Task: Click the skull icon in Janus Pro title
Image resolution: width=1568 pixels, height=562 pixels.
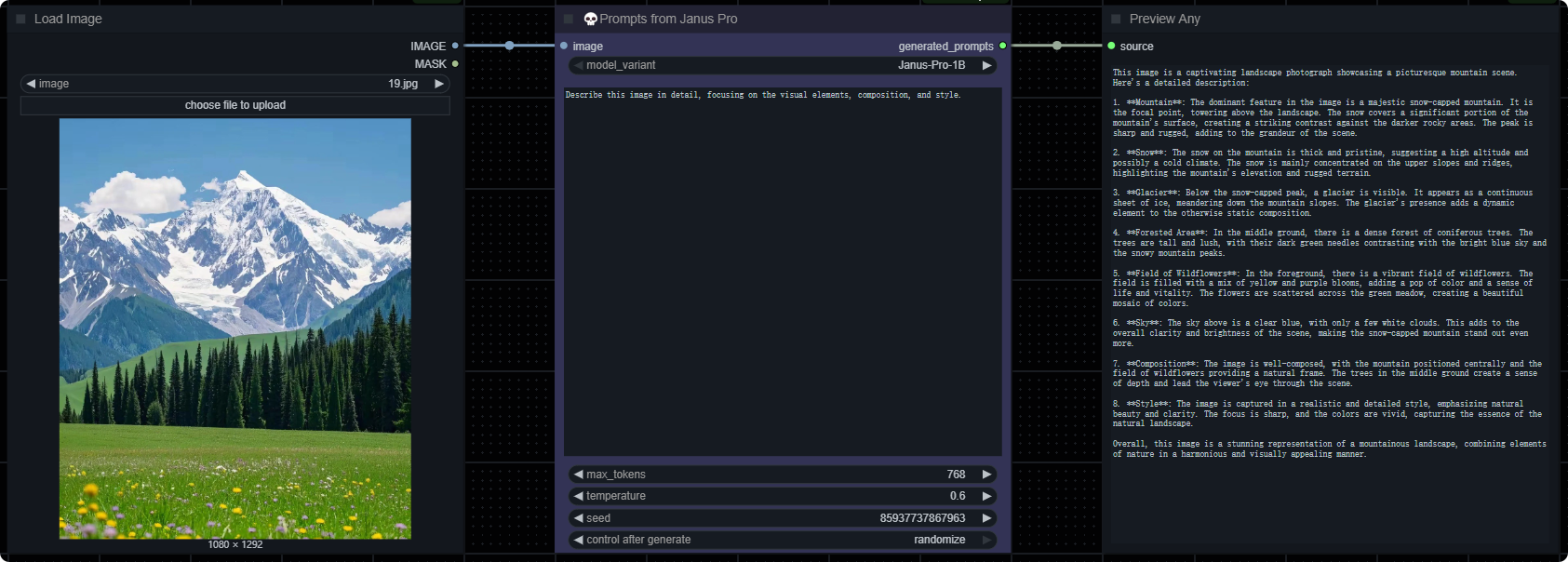Action: click(x=590, y=19)
